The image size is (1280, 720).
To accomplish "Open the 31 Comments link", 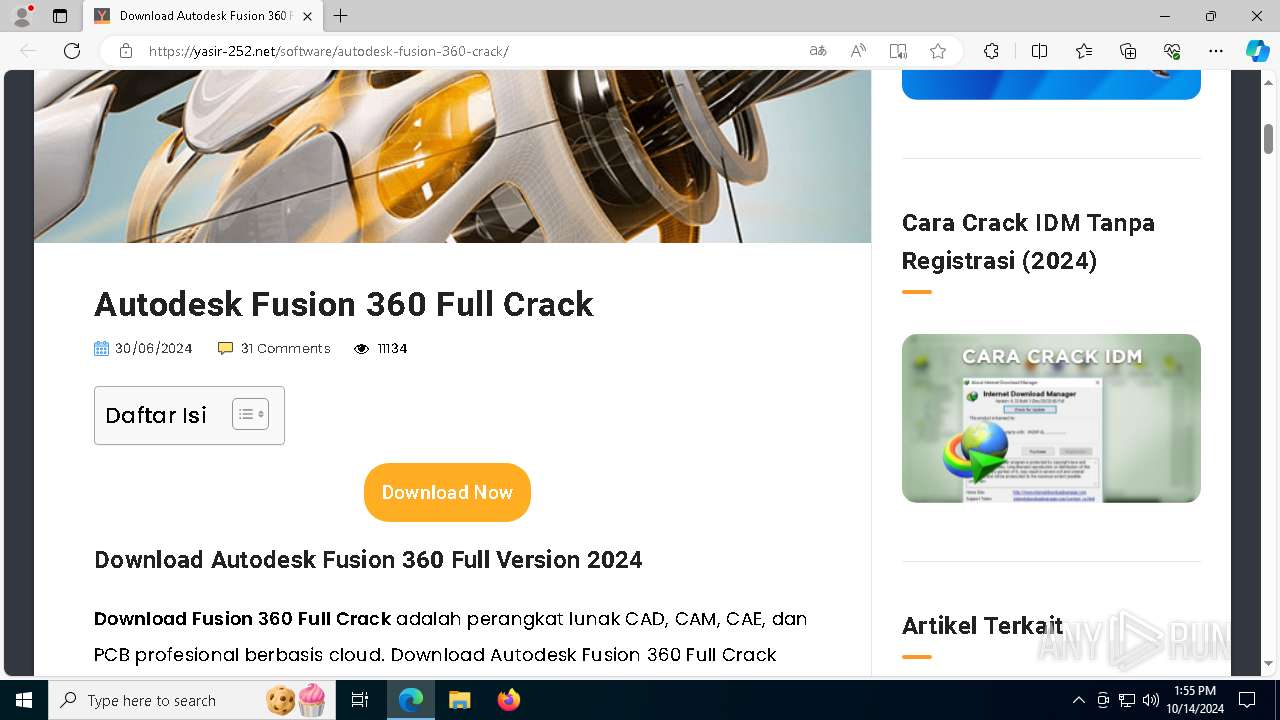I will point(285,348).
